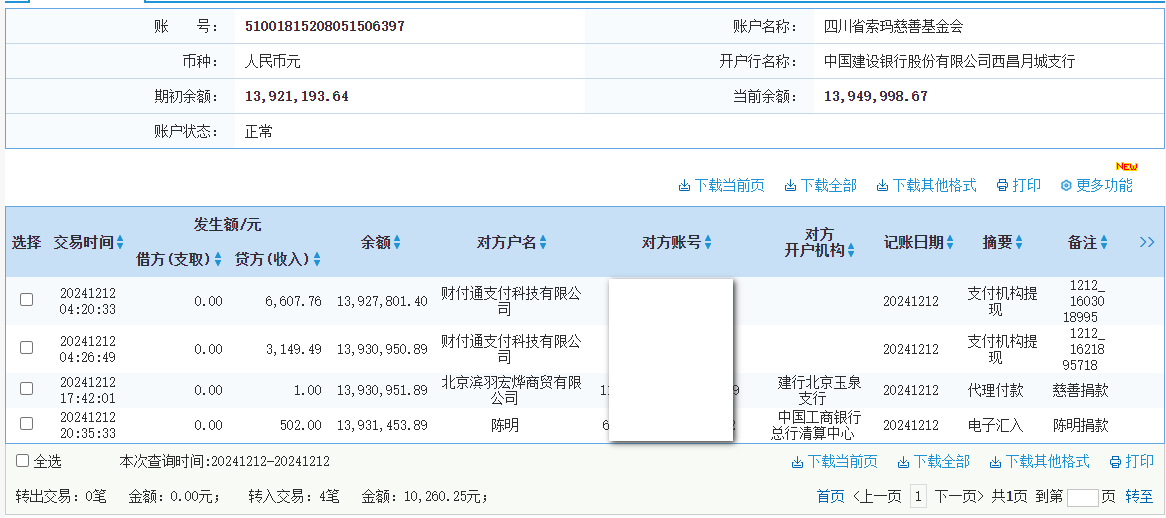Tick the 全选 select-all checkbox
Viewport: 1166px width, 518px height.
point(23,461)
